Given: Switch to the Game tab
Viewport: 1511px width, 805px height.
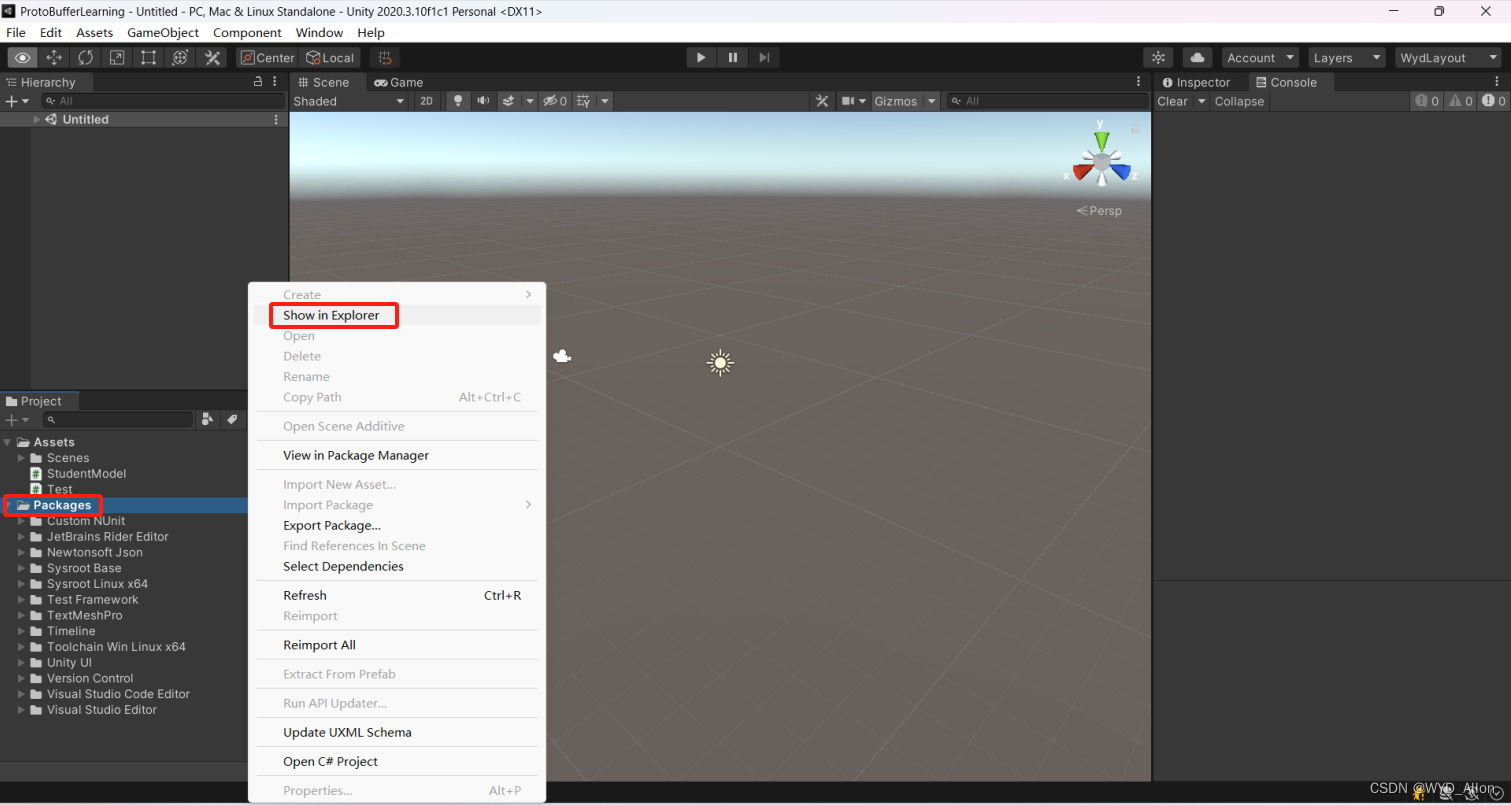Looking at the screenshot, I should (398, 82).
